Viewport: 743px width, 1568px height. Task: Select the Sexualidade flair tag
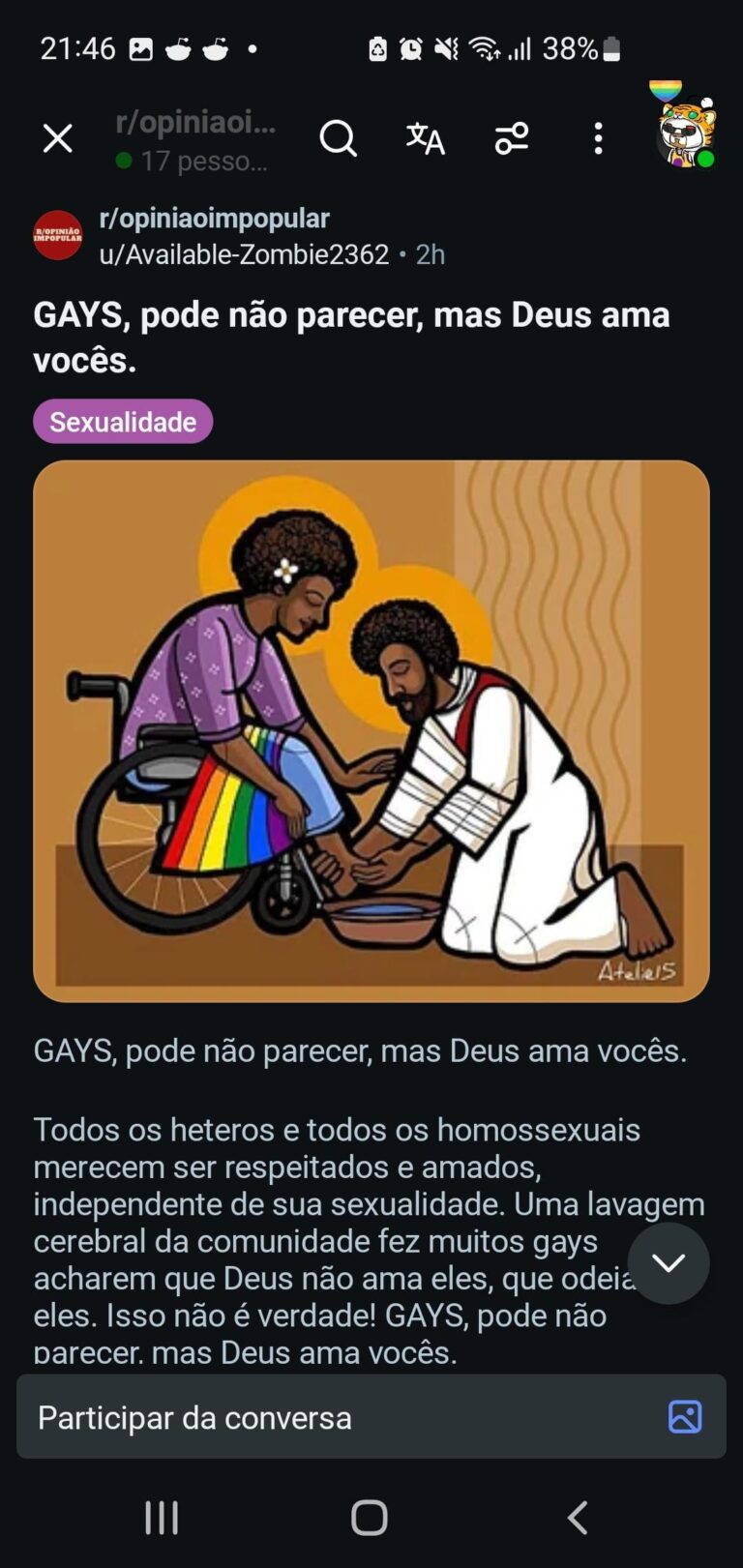tap(123, 422)
